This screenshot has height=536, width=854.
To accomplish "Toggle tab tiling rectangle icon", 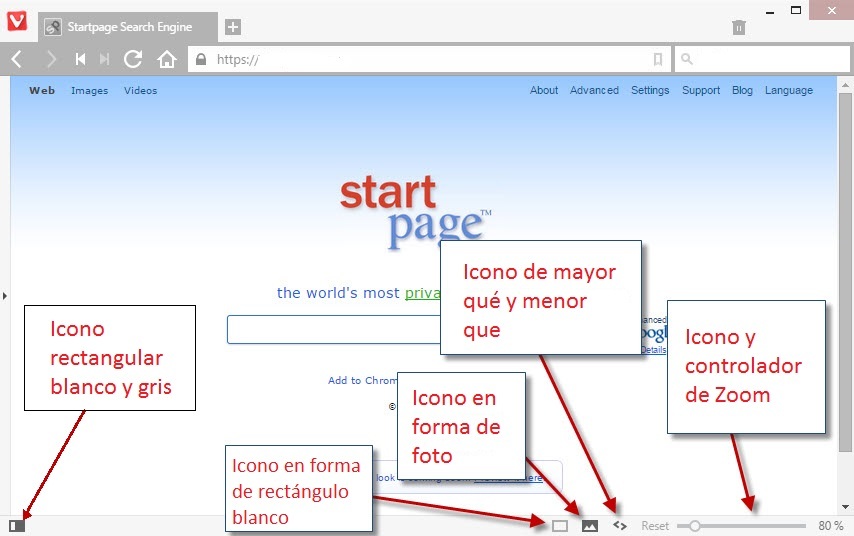I will pos(560,526).
